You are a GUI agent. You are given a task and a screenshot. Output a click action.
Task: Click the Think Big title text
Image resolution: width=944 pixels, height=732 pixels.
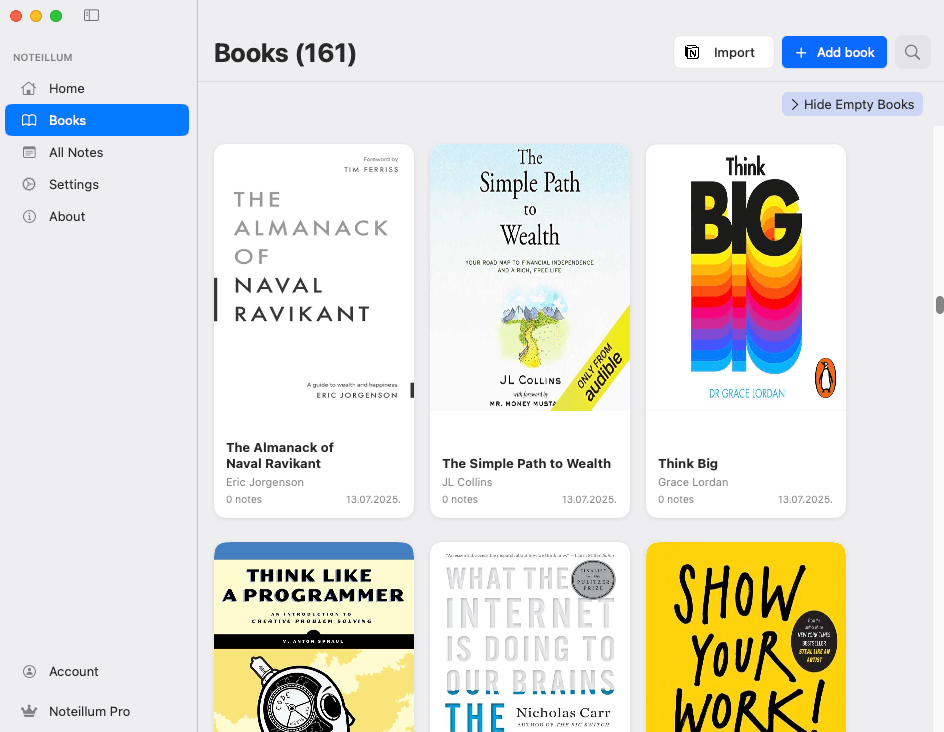point(688,464)
